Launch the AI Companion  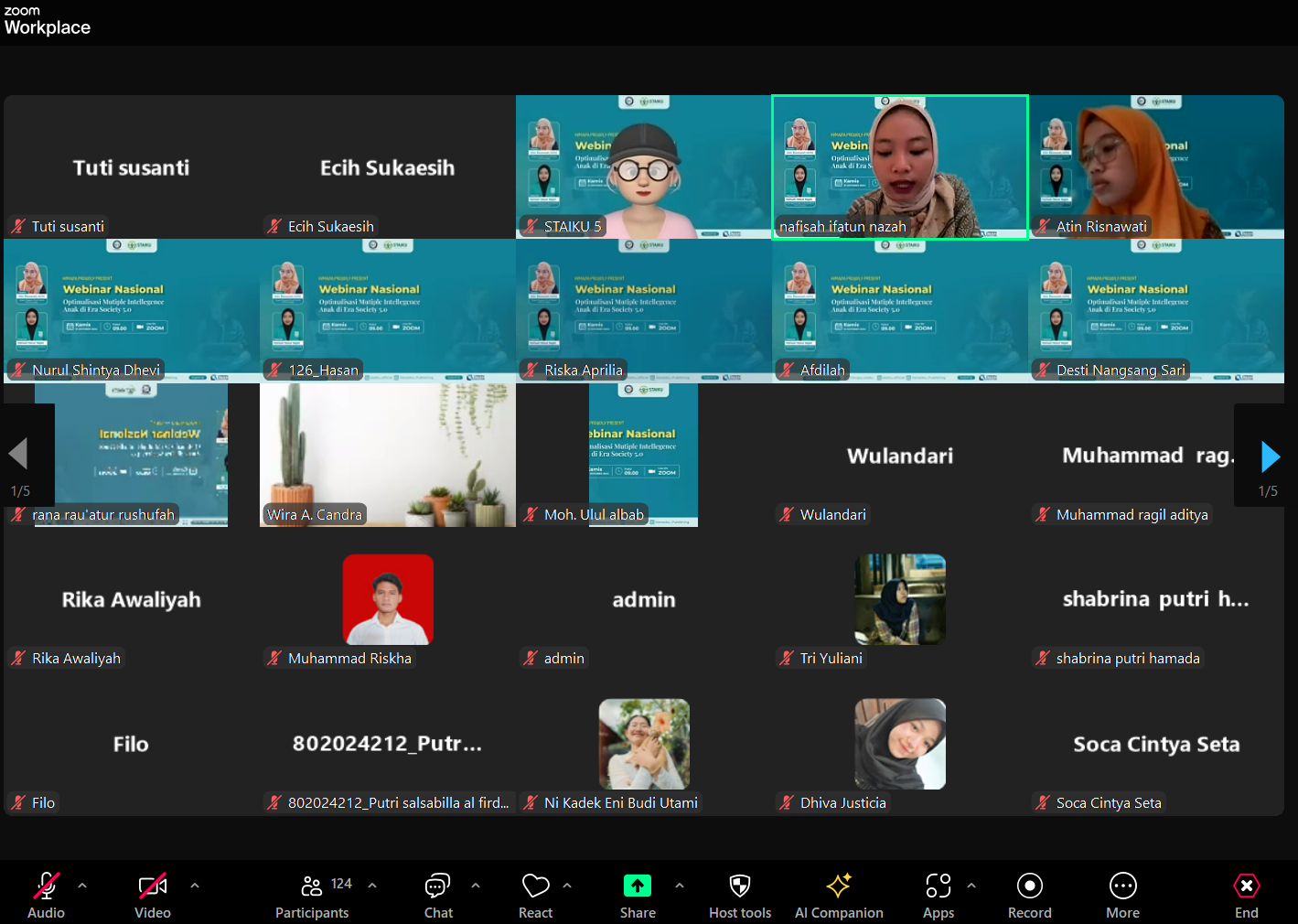pos(839,896)
